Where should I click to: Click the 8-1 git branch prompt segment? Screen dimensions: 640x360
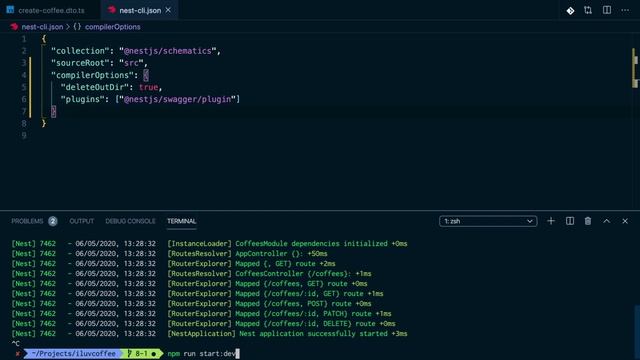tap(141, 353)
